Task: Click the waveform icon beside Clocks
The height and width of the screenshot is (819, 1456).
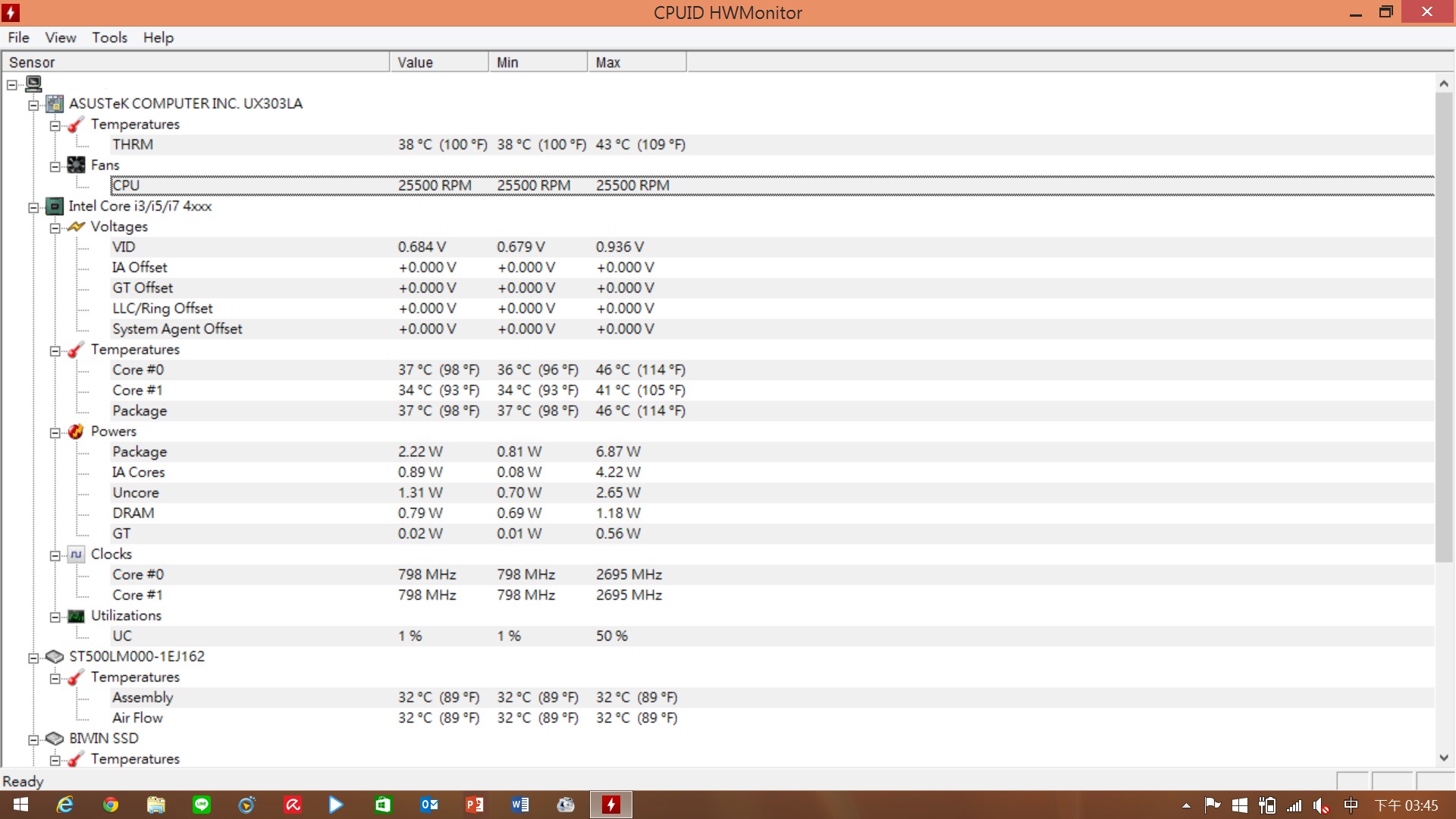Action: pyautogui.click(x=76, y=554)
